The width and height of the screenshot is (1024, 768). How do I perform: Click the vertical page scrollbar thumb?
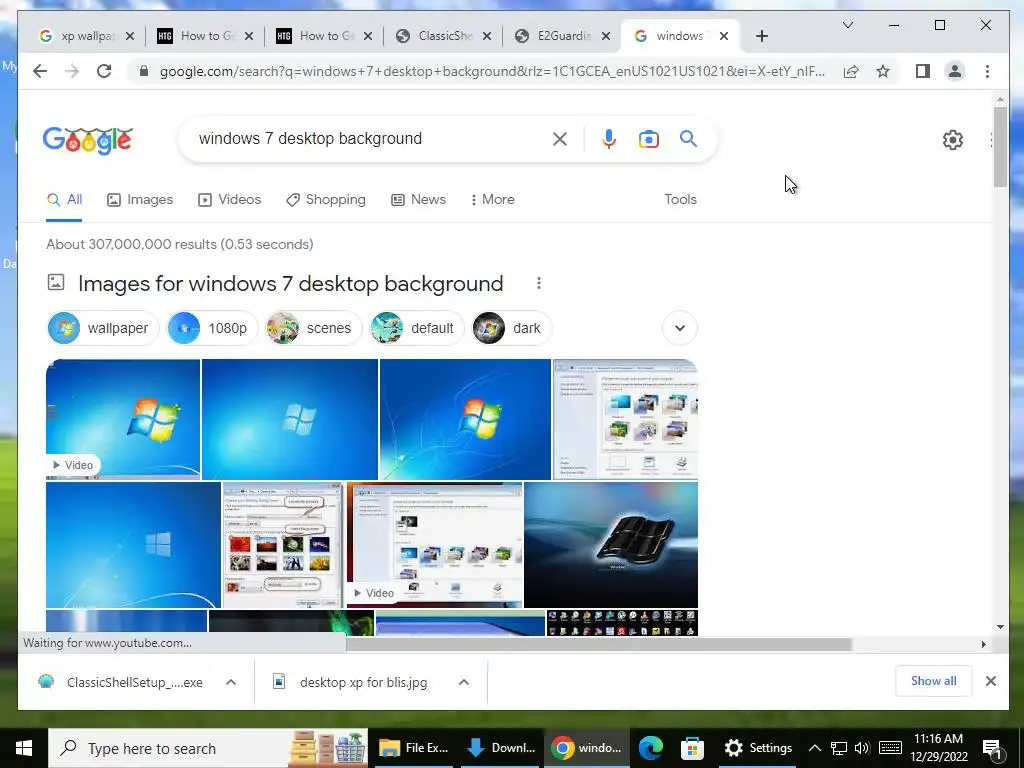click(x=1000, y=147)
